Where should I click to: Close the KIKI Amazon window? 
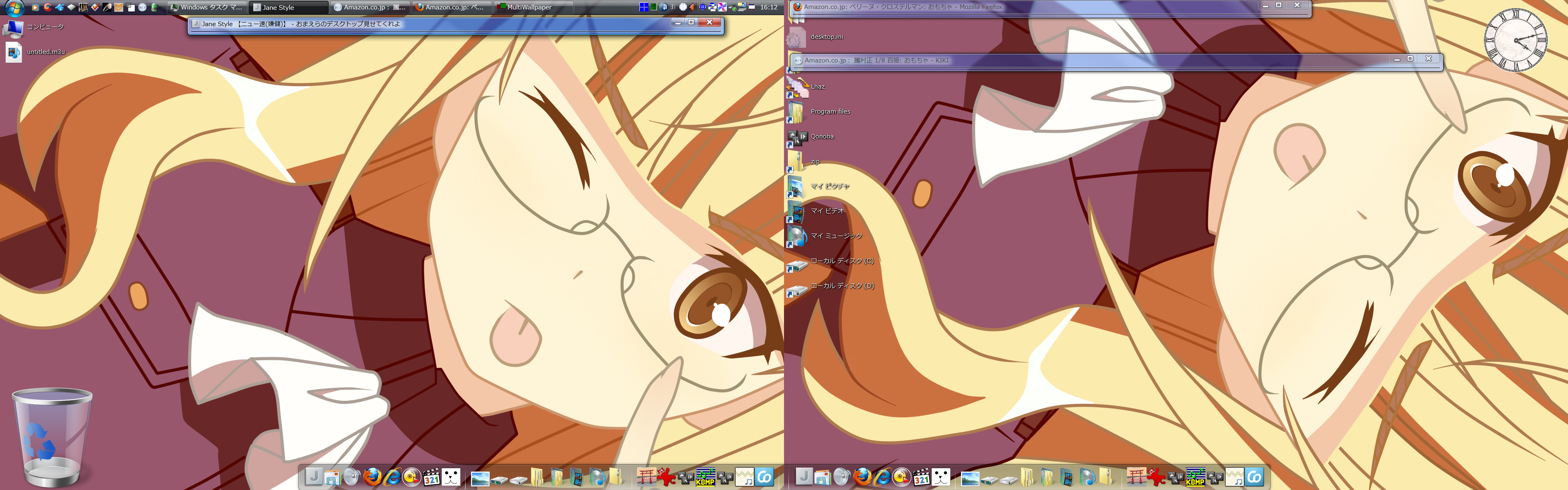point(1429,59)
